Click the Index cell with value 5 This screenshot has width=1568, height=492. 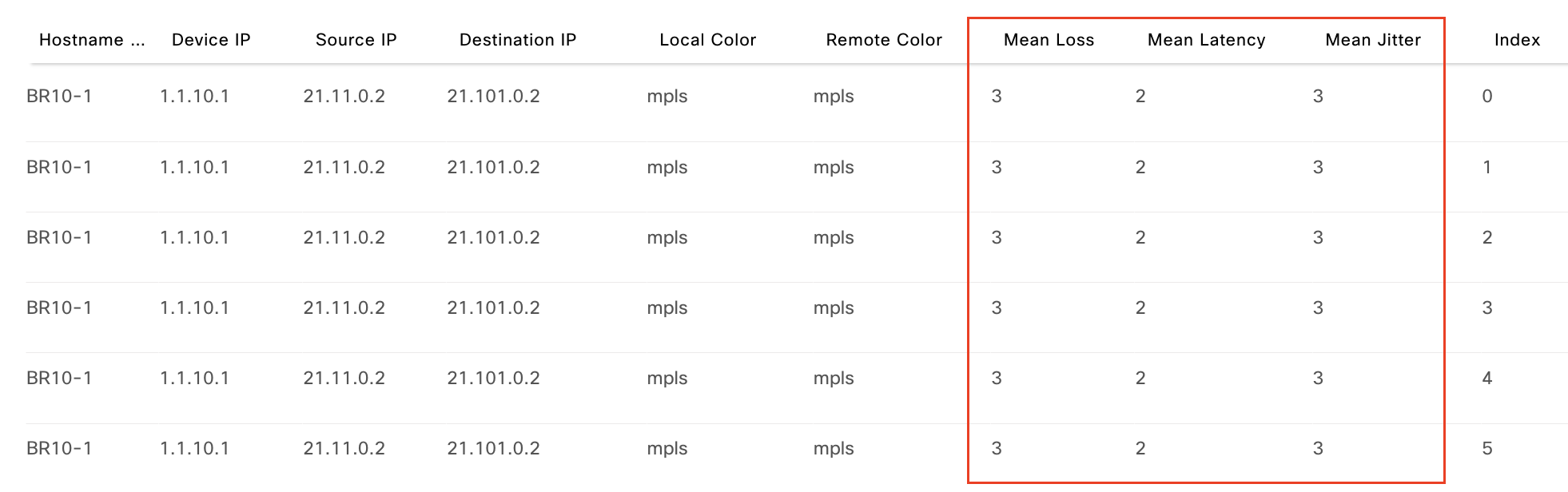(1486, 449)
